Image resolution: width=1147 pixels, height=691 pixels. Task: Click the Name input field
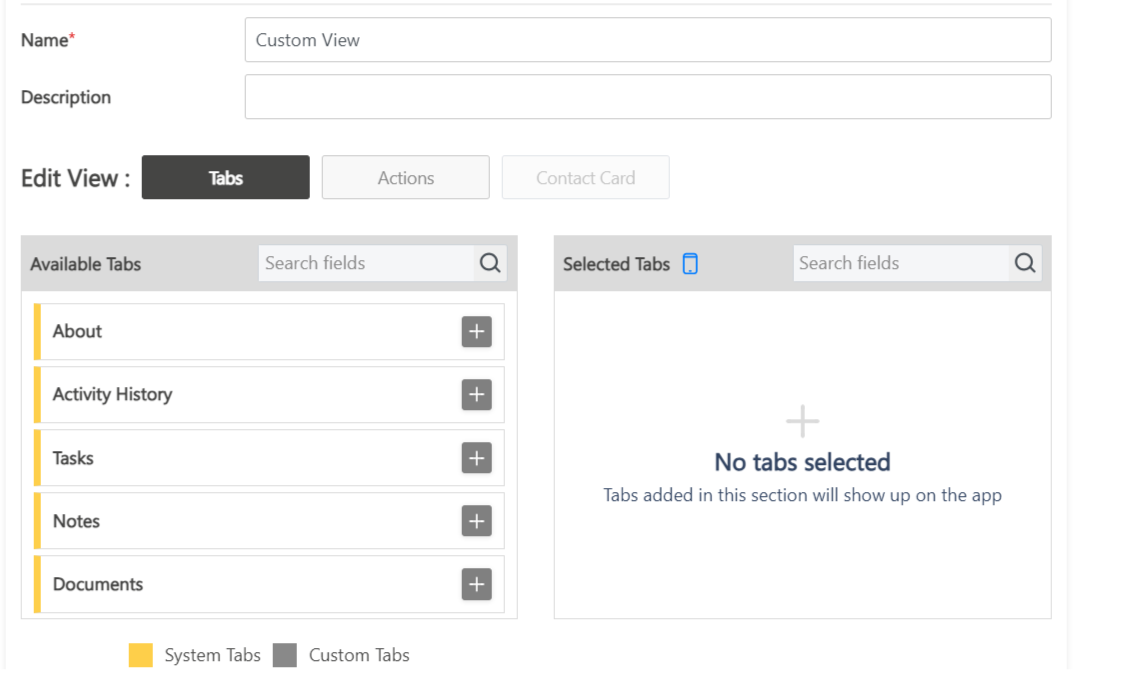(x=647, y=40)
